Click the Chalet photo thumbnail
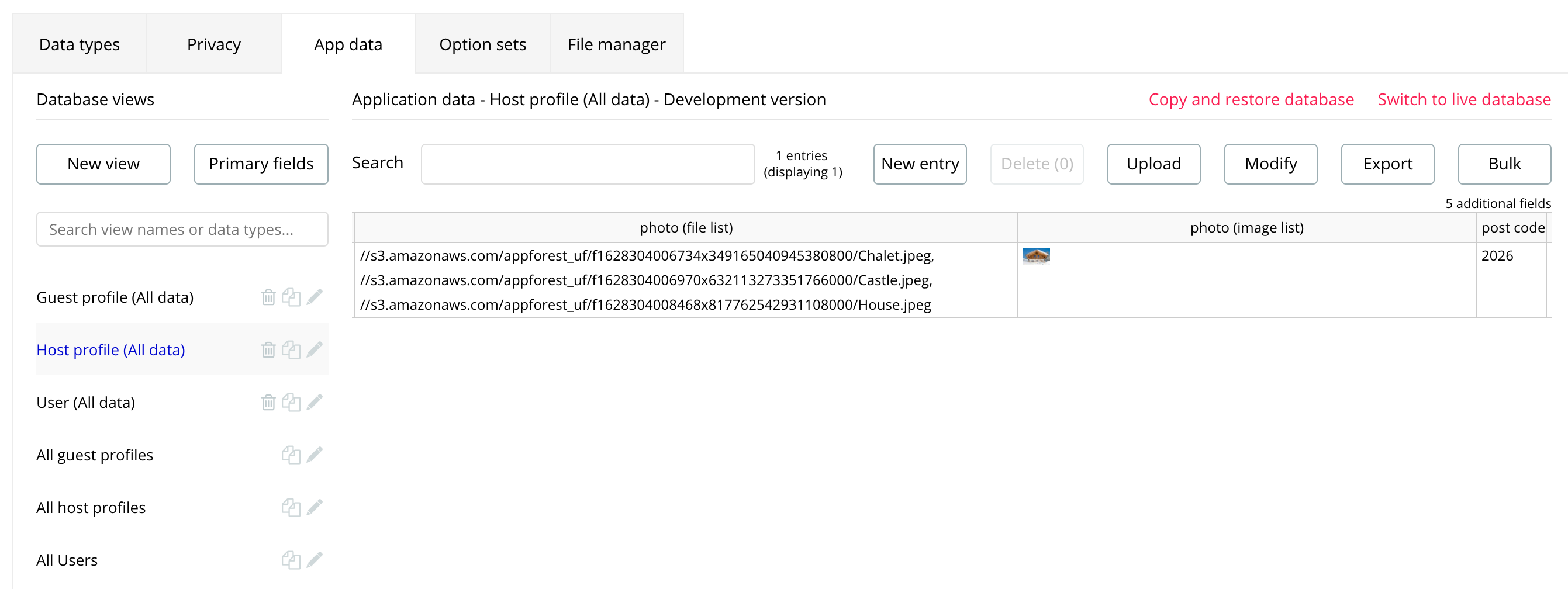Screen dimensions: 1568x589 tap(1036, 256)
